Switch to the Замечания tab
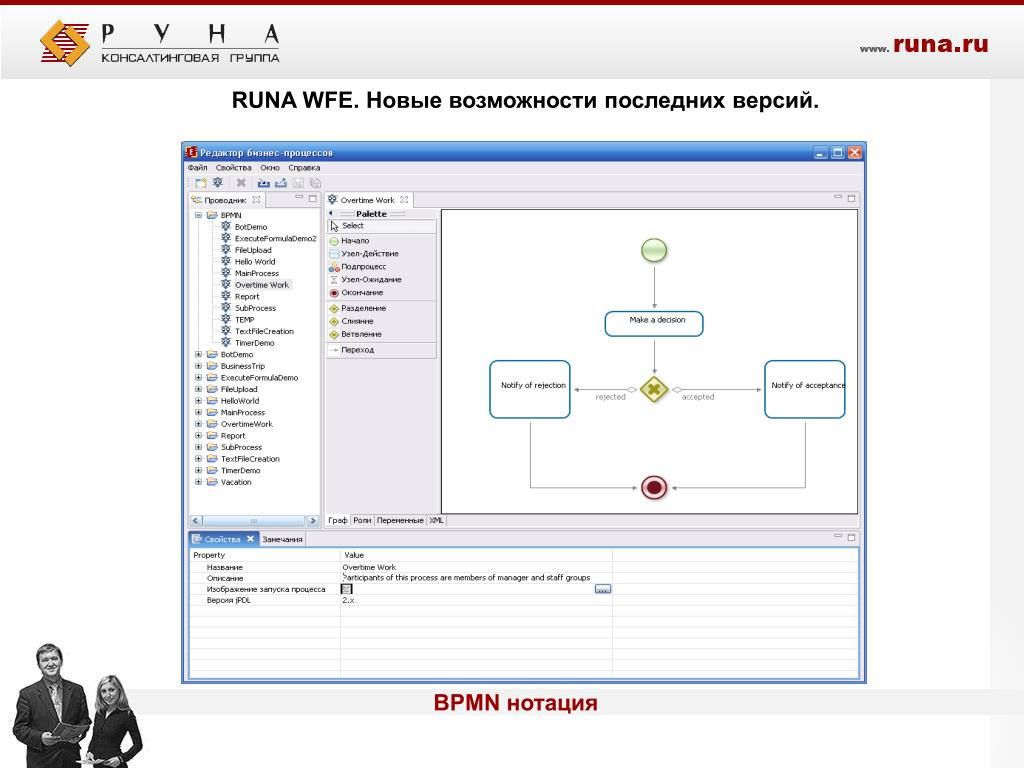This screenshot has width=1024, height=768. pos(282,539)
